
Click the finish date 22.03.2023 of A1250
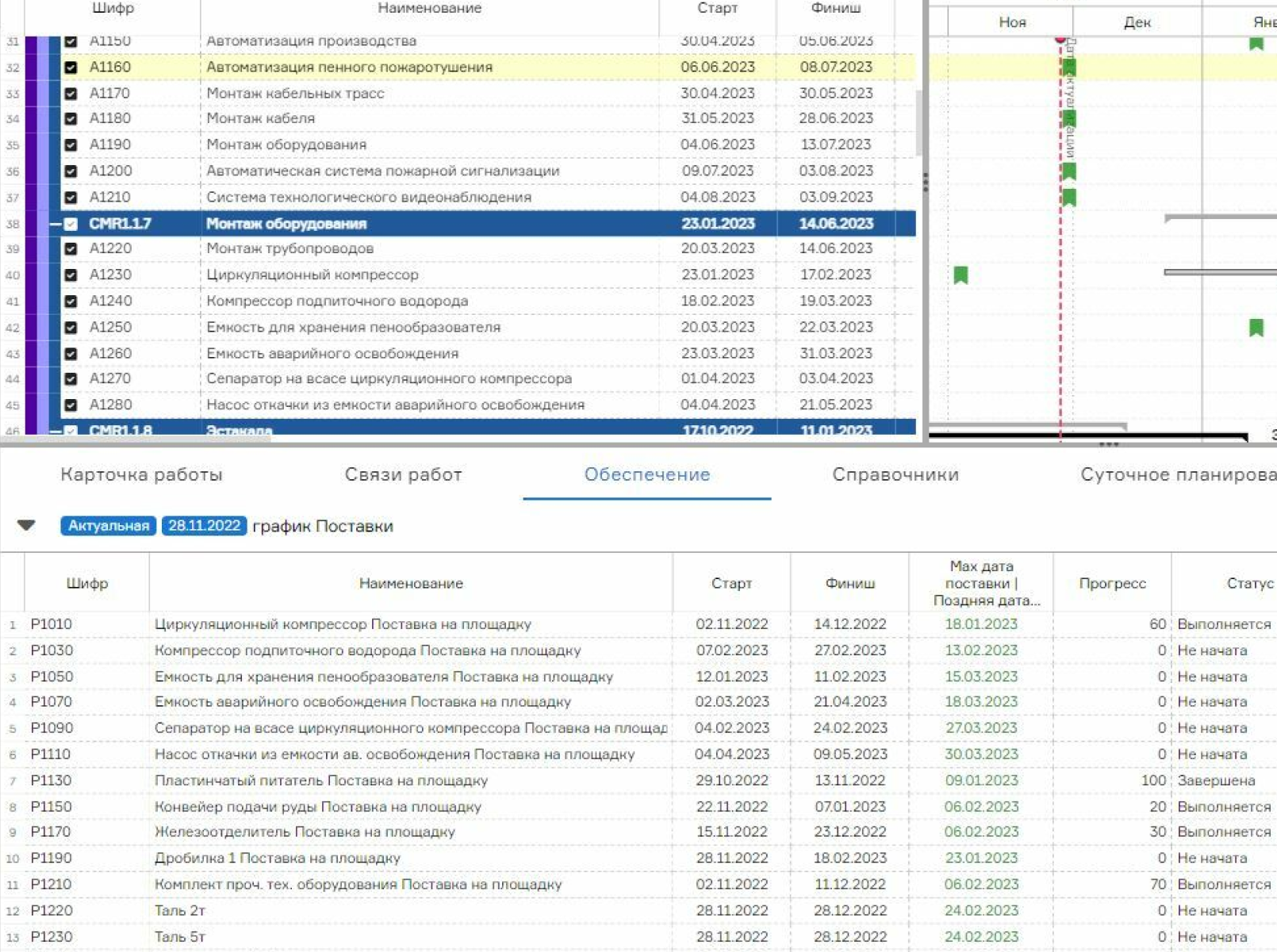[836, 328]
